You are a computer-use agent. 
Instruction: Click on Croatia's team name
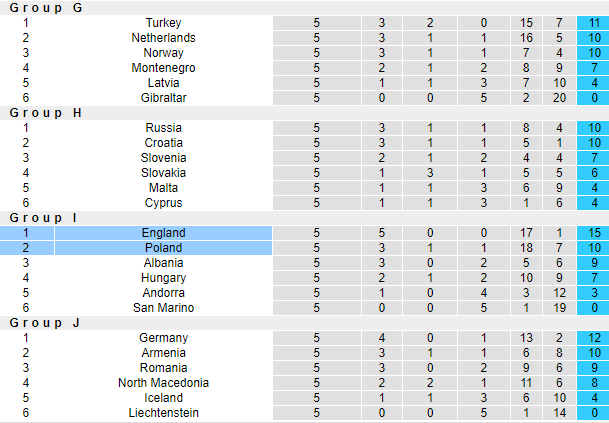pos(163,142)
